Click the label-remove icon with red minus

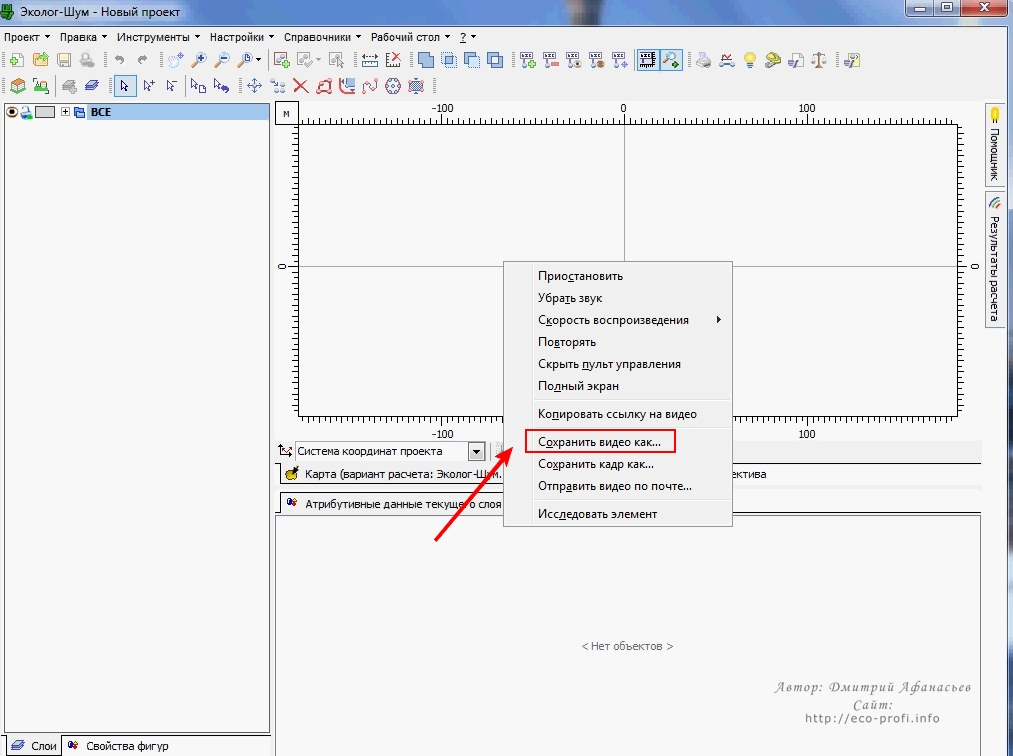550,61
